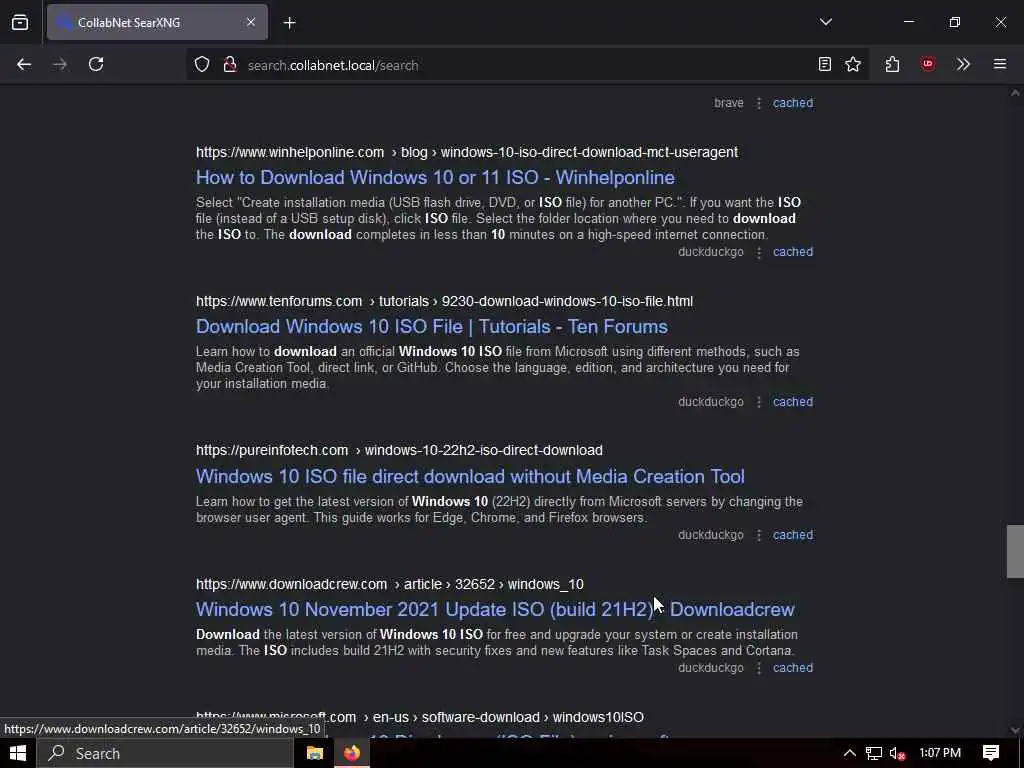Go back to the previous page
1024x768 pixels.
(24, 64)
